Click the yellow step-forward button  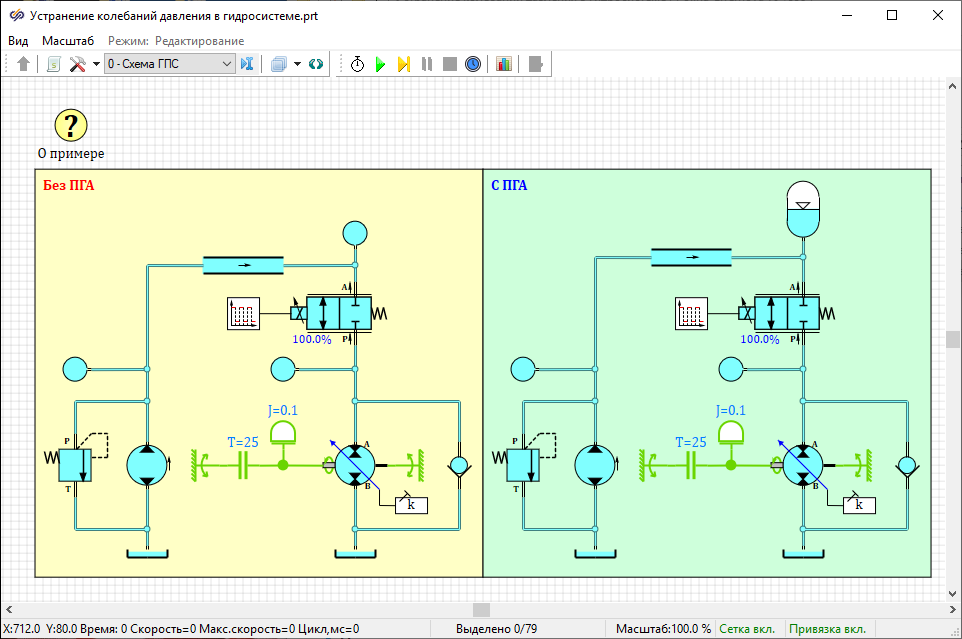coord(403,64)
